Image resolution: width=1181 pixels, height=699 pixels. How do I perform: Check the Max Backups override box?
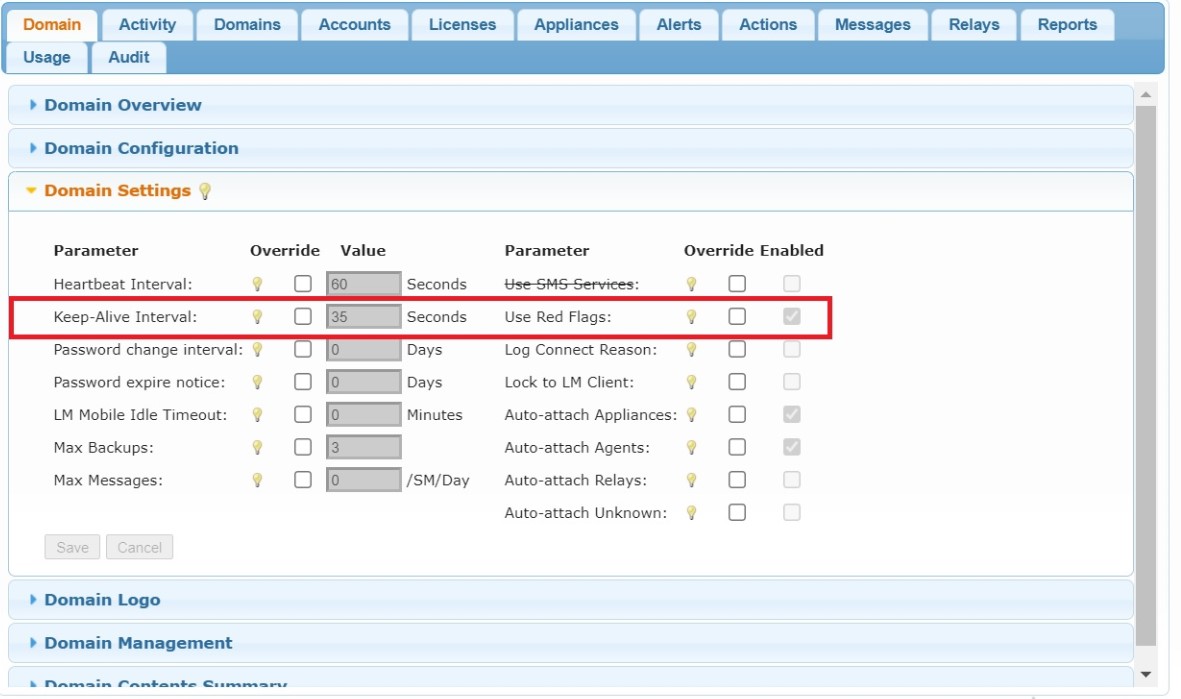click(x=303, y=447)
